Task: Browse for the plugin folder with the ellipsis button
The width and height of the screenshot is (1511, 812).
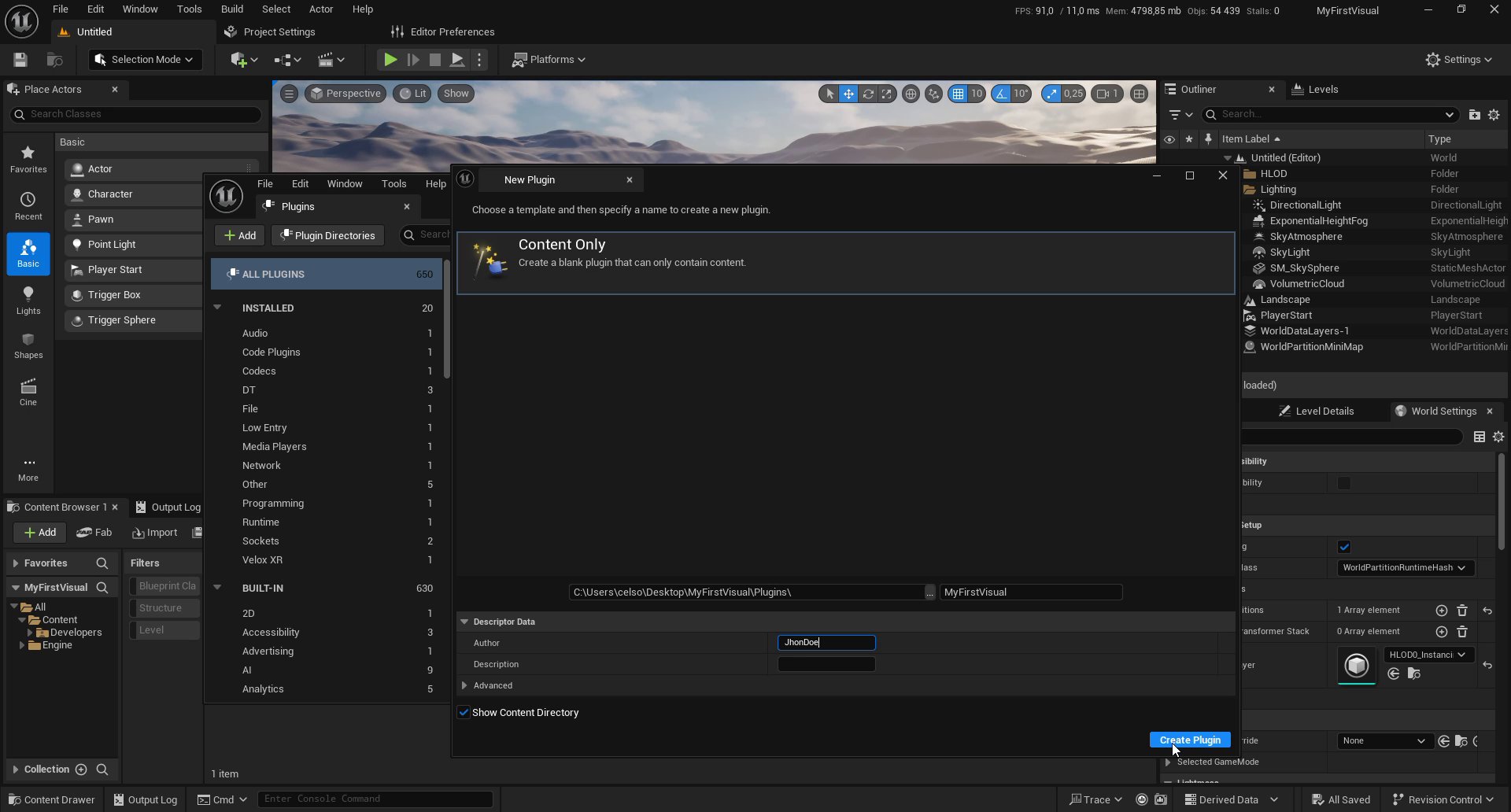Action: pos(929,592)
